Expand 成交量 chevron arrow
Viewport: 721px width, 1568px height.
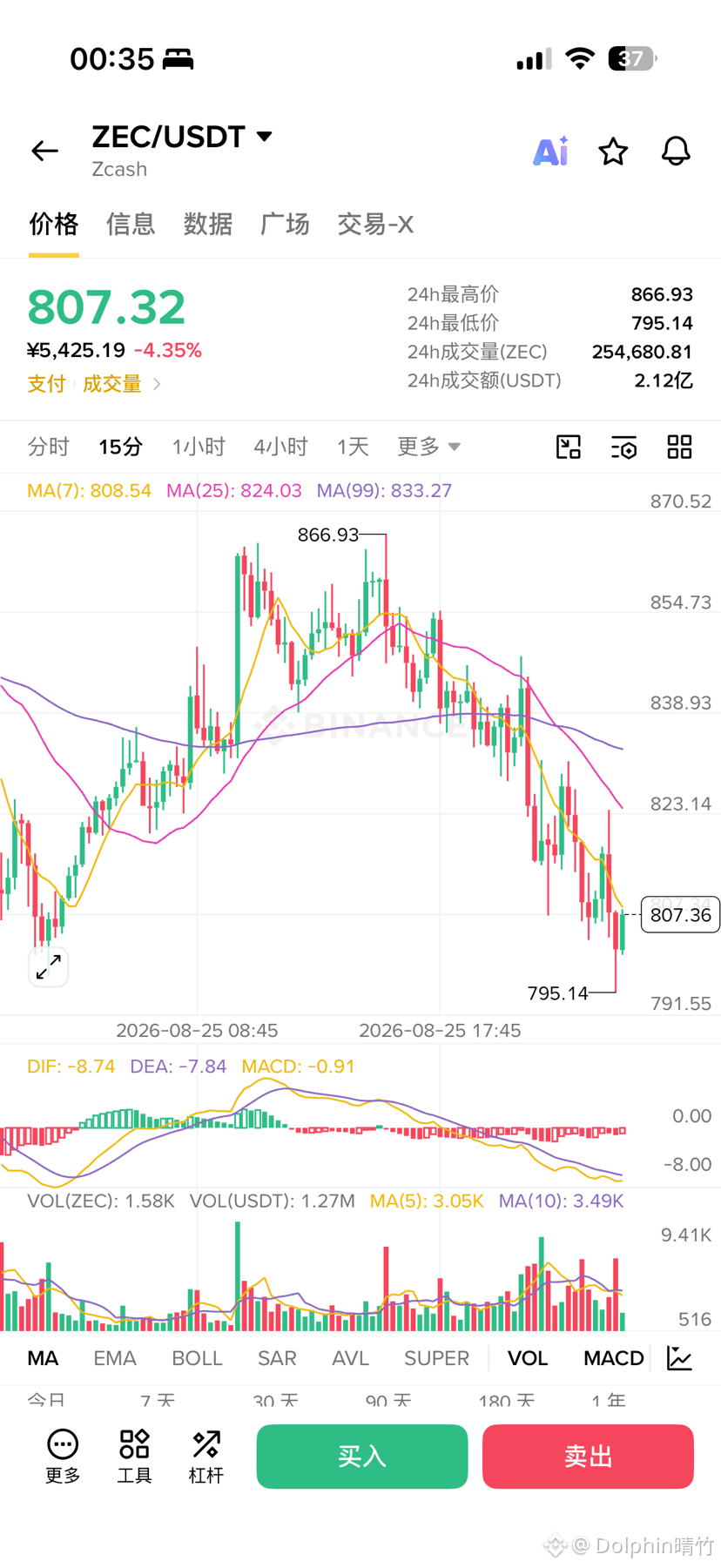(x=157, y=383)
